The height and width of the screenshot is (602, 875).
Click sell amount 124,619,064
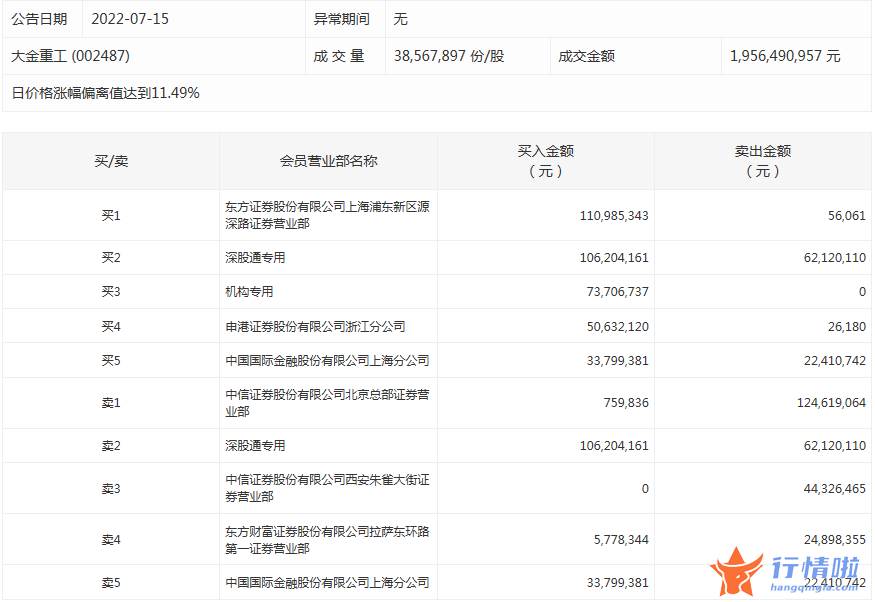pyautogui.click(x=831, y=402)
